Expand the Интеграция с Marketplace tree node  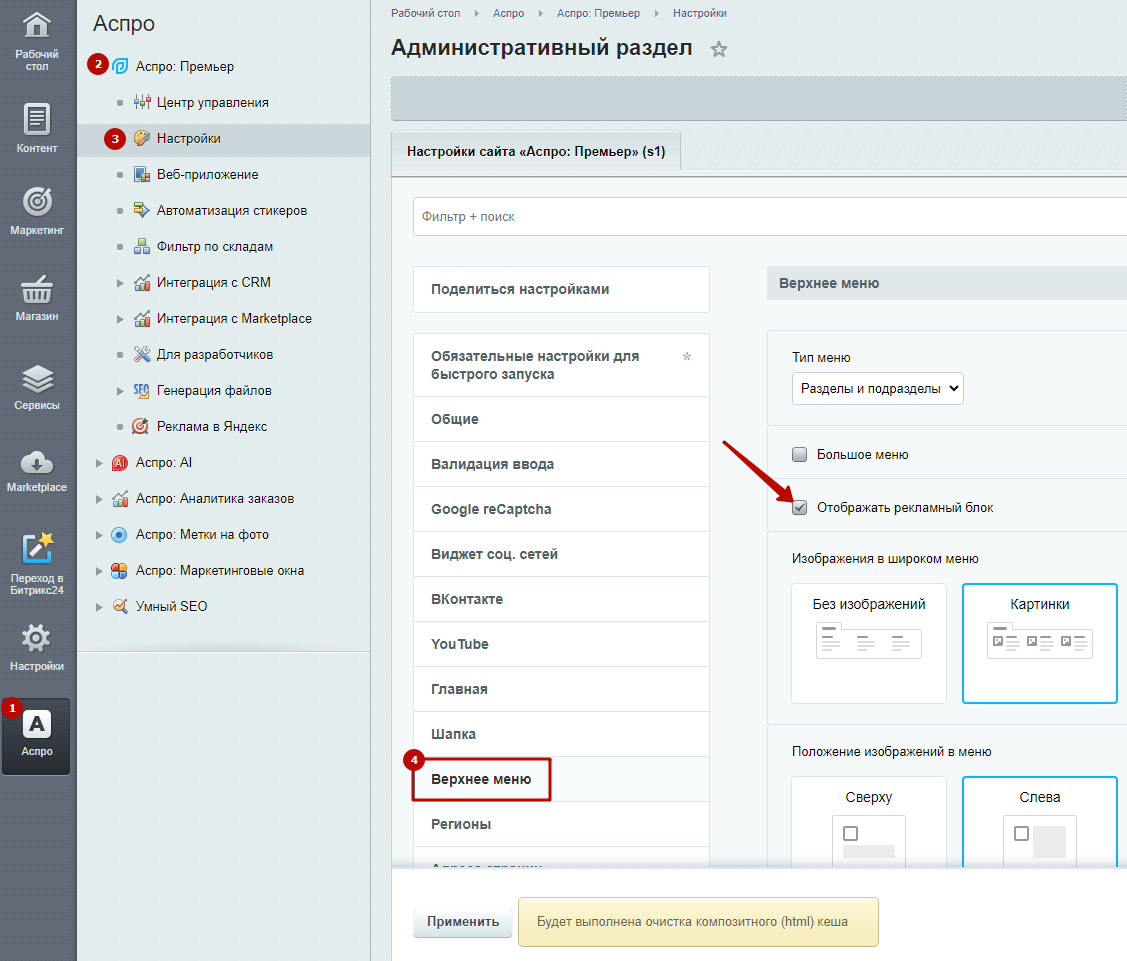[120, 318]
